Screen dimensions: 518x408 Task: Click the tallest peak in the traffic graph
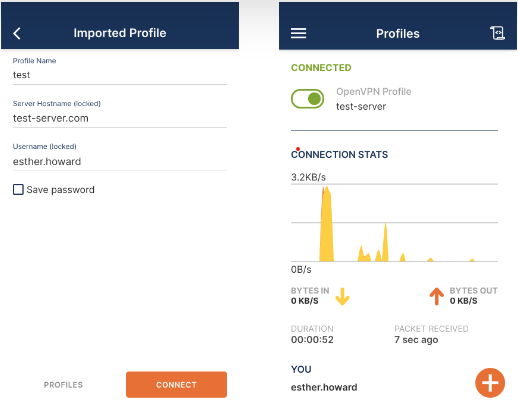pyautogui.click(x=327, y=223)
